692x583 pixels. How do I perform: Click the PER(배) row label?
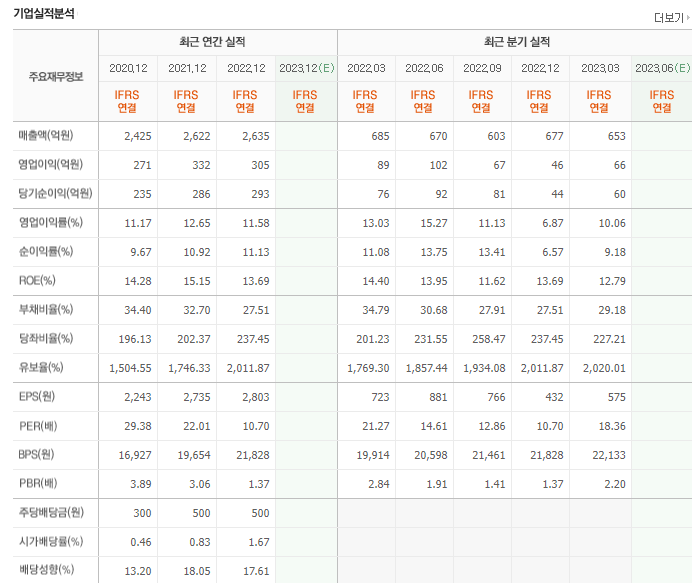point(38,426)
